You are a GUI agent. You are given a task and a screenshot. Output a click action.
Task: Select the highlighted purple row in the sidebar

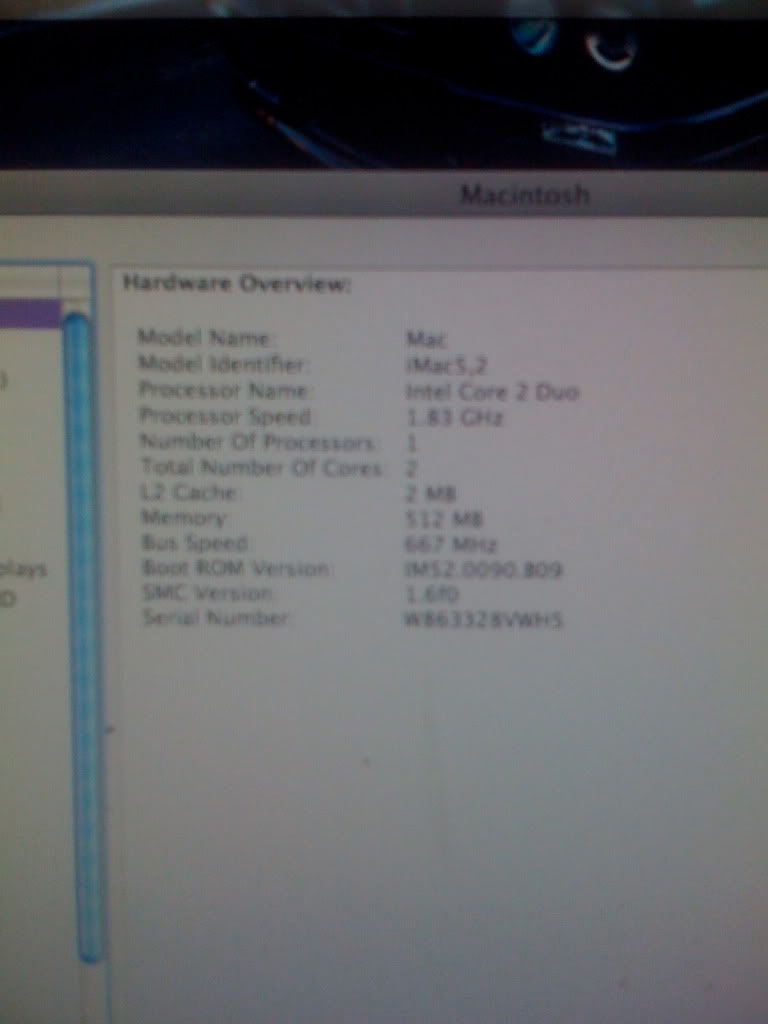(28, 313)
